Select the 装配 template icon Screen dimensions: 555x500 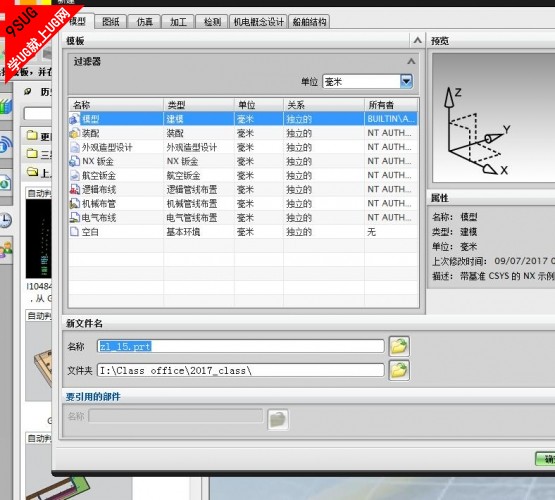(x=75, y=133)
